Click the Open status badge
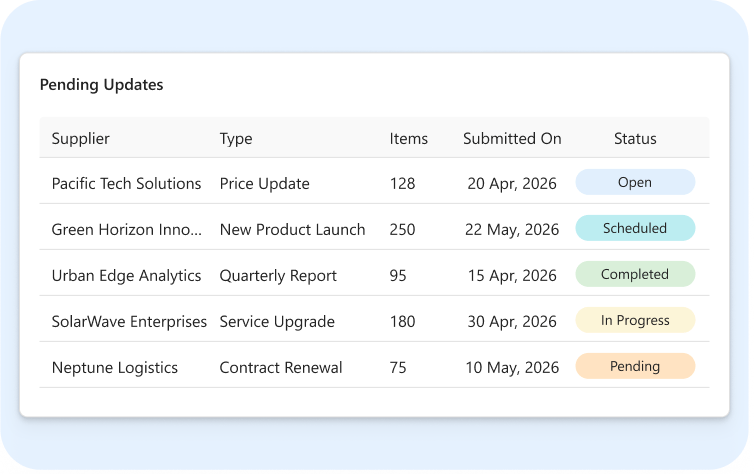The width and height of the screenshot is (754, 474). click(x=635, y=182)
